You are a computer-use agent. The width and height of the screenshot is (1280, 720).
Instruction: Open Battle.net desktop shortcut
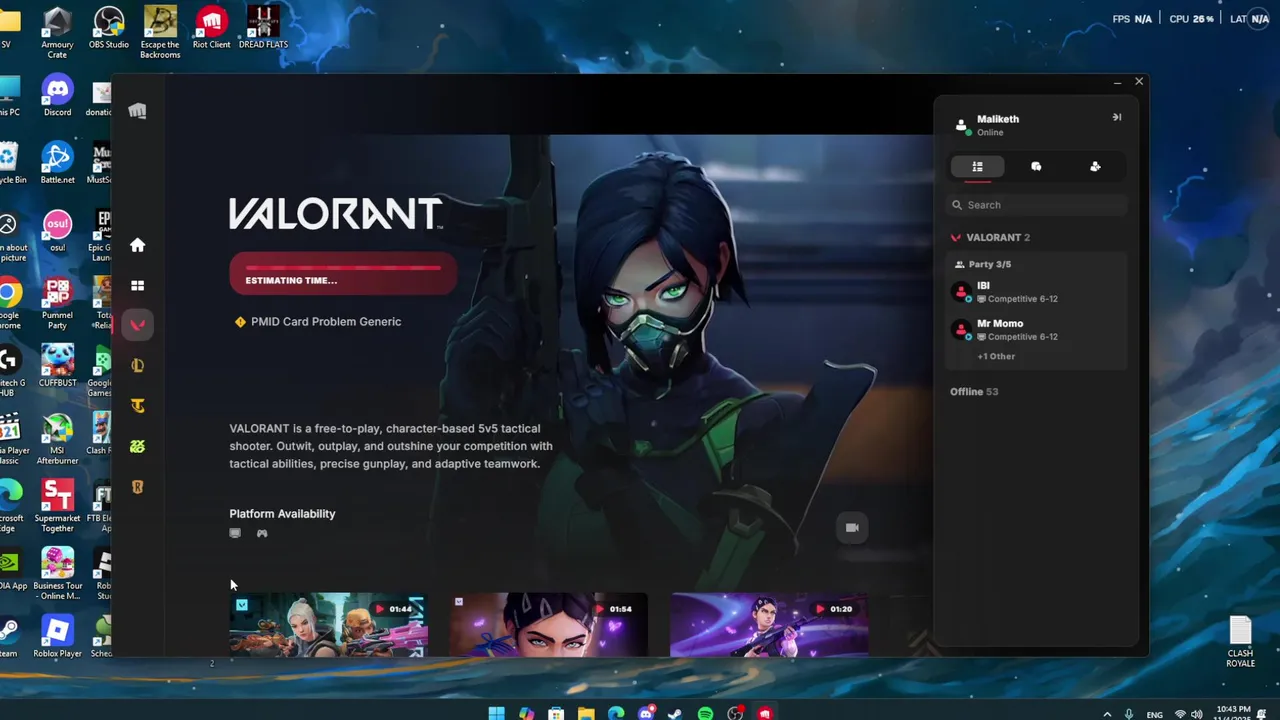pyautogui.click(x=57, y=164)
